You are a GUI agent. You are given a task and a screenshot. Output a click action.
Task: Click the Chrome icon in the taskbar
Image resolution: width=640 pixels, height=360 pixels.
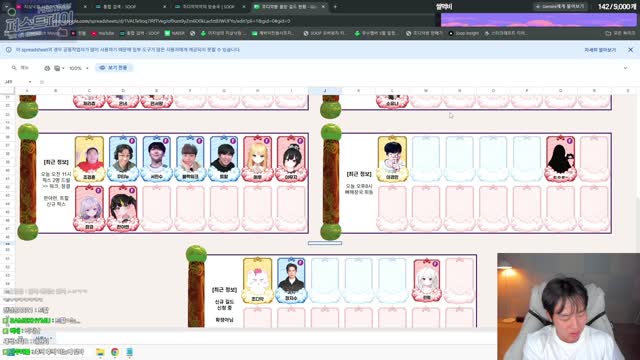(x=115, y=352)
